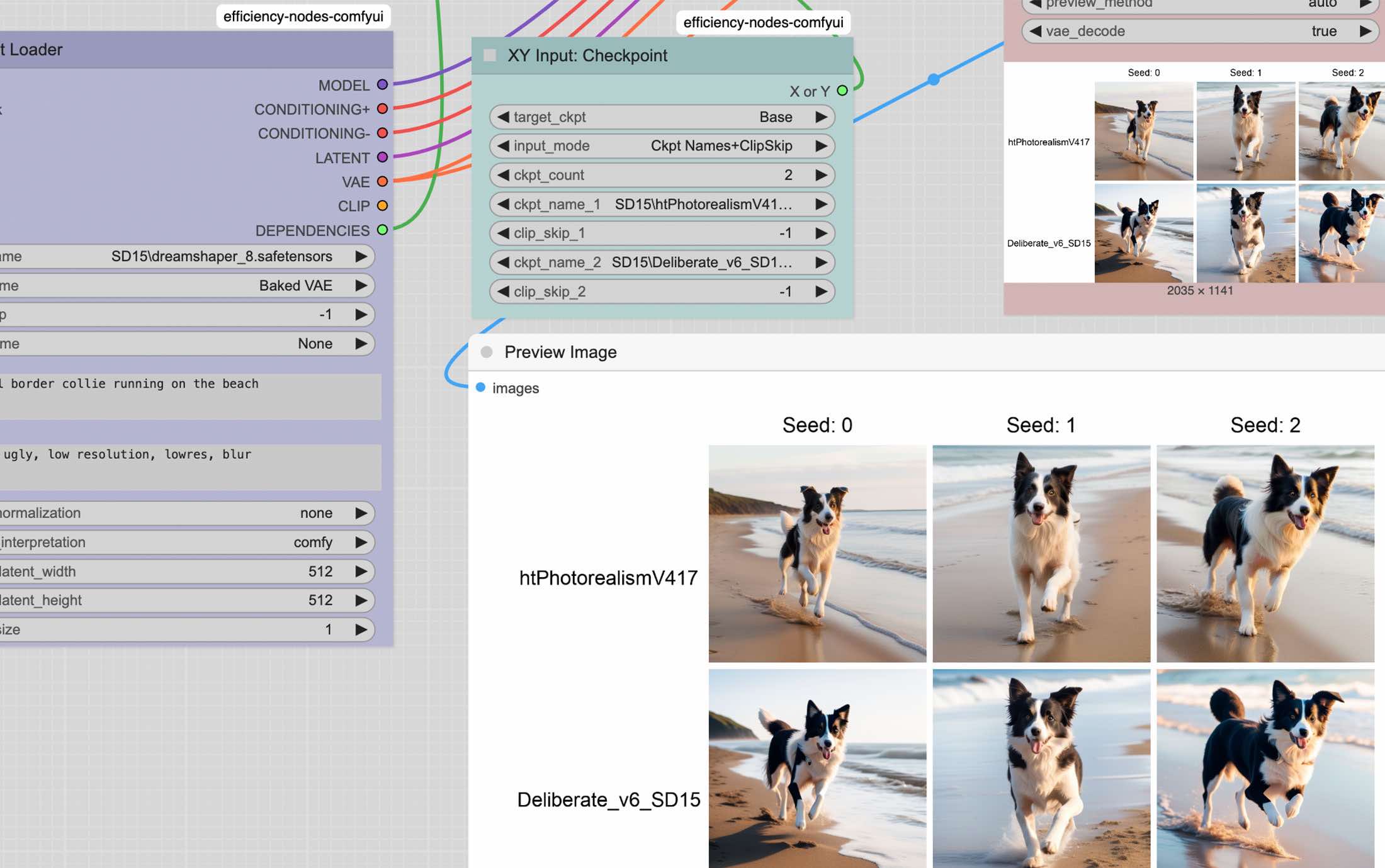
Task: Click preview_method auto right arrow
Action: 1365,4
